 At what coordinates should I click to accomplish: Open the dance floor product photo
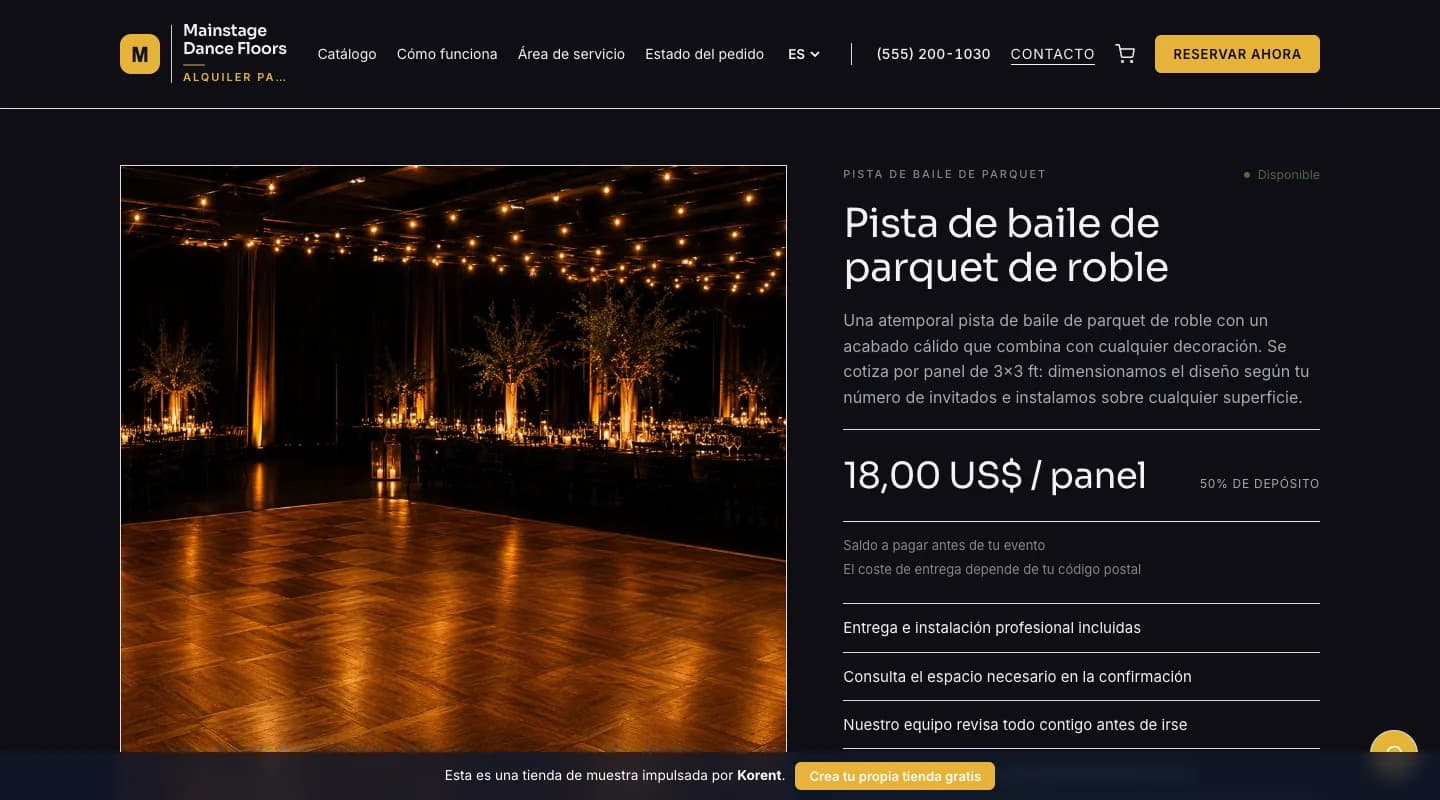click(x=453, y=459)
